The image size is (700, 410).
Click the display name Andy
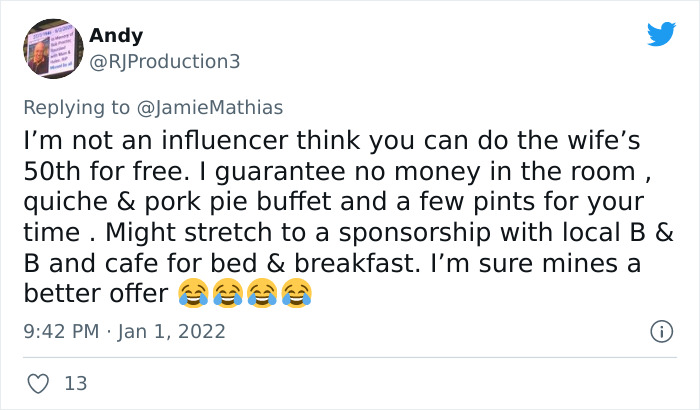click(116, 36)
